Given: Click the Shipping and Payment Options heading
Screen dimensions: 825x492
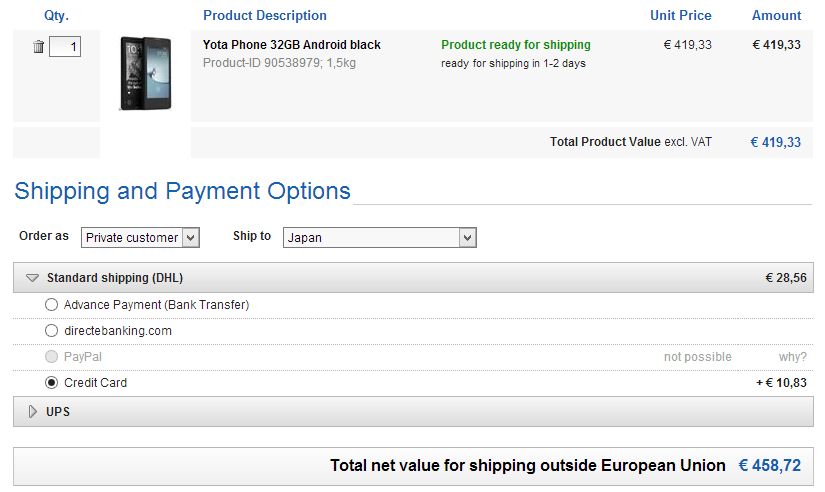Looking at the screenshot, I should coord(182,191).
